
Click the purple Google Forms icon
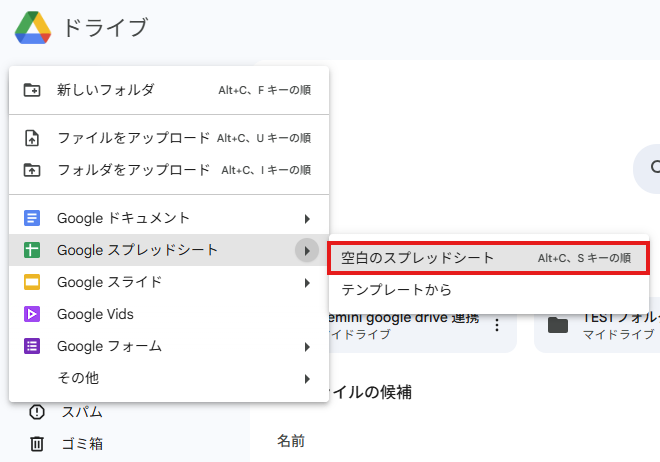click(x=32, y=346)
